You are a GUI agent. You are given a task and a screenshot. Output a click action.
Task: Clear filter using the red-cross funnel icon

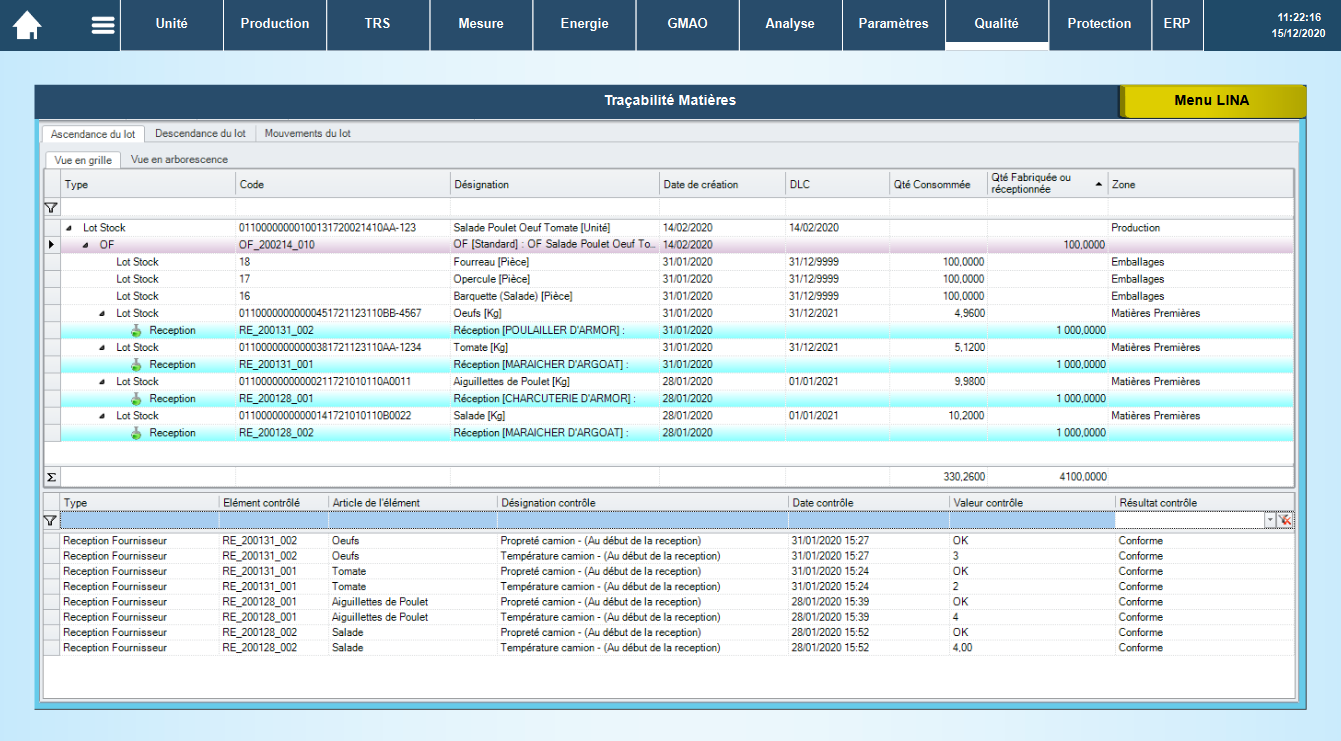pos(1286,520)
